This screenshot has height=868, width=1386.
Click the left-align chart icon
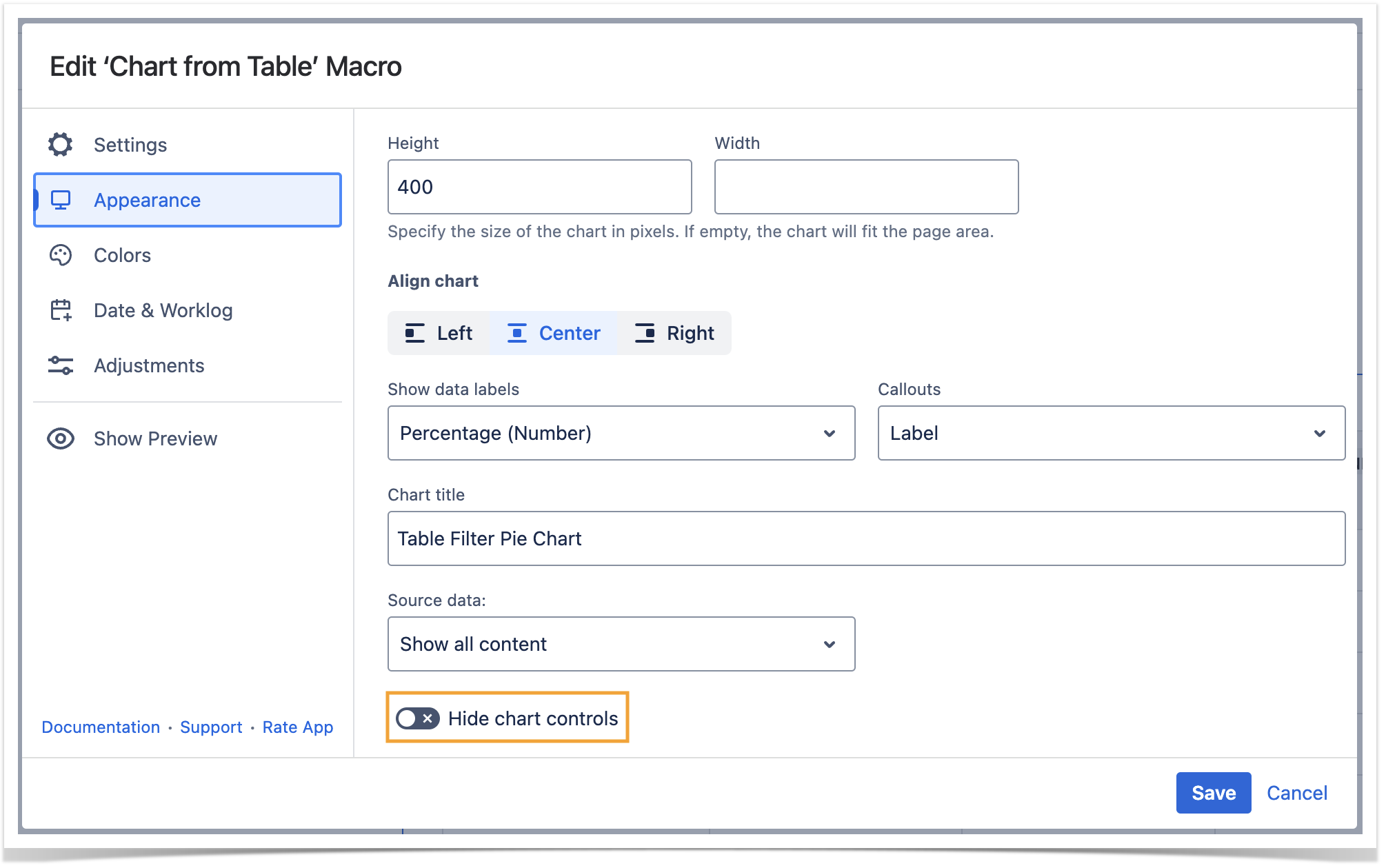414,333
